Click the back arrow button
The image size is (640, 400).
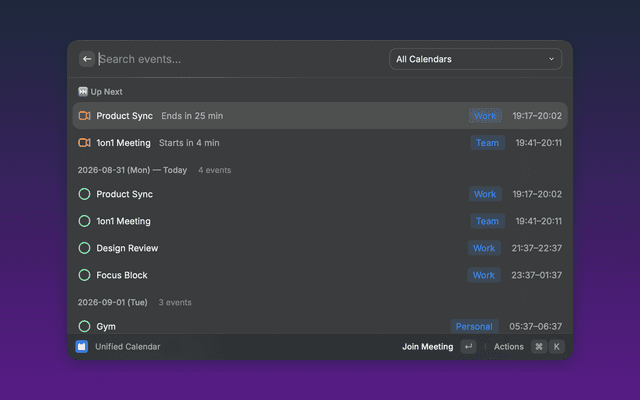click(x=87, y=59)
